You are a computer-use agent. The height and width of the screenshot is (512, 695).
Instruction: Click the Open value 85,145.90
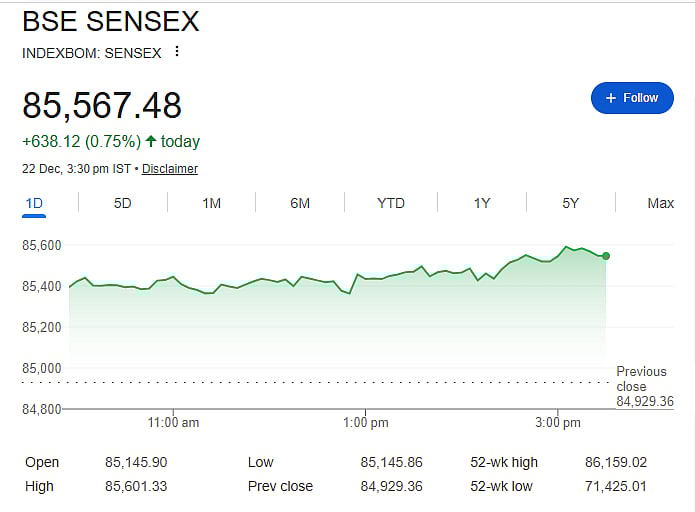click(135, 462)
